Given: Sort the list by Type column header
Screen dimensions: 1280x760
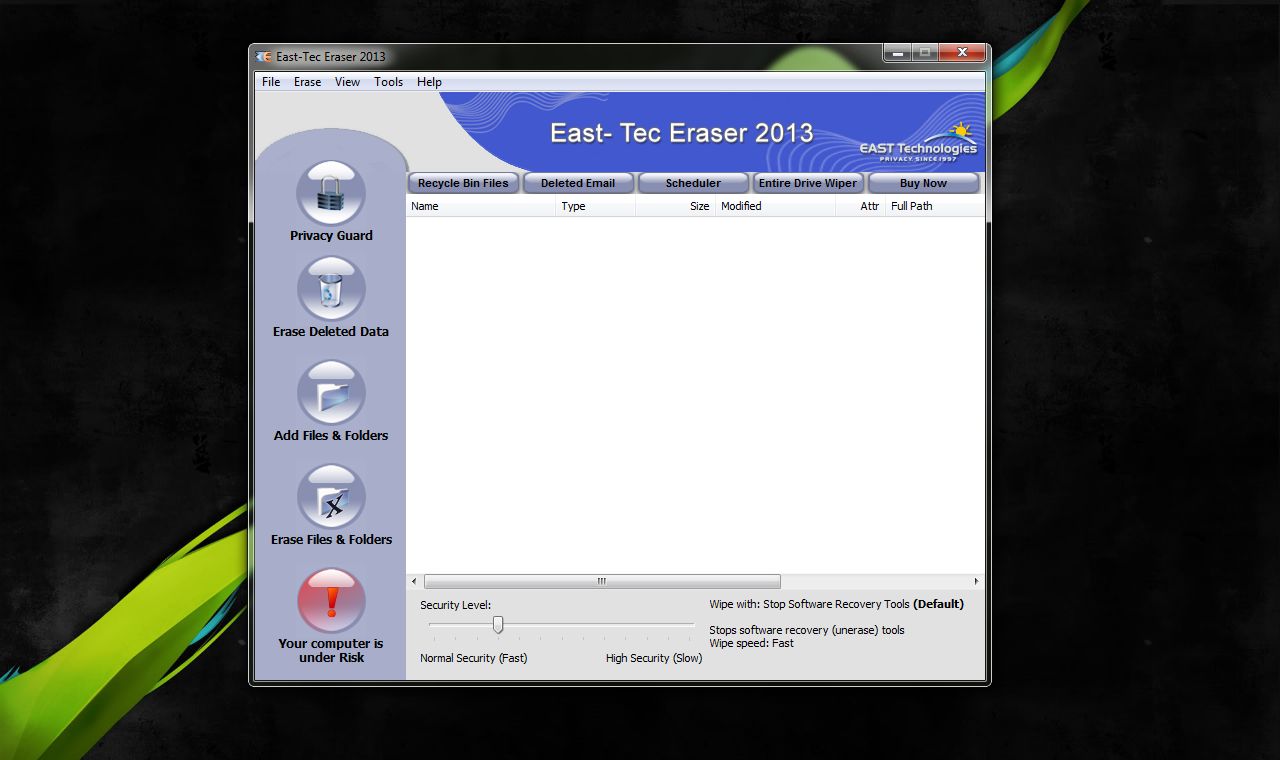Looking at the screenshot, I should 596,206.
